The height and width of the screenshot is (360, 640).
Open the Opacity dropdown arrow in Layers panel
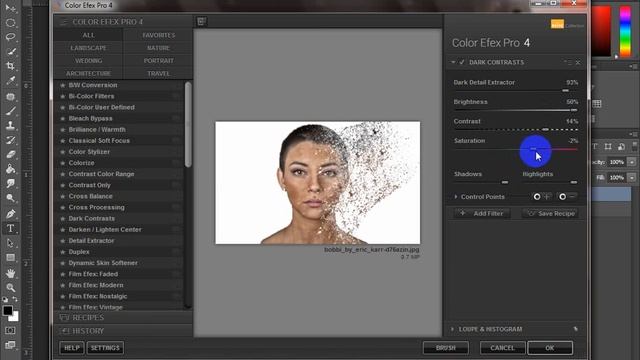pyautogui.click(x=632, y=162)
